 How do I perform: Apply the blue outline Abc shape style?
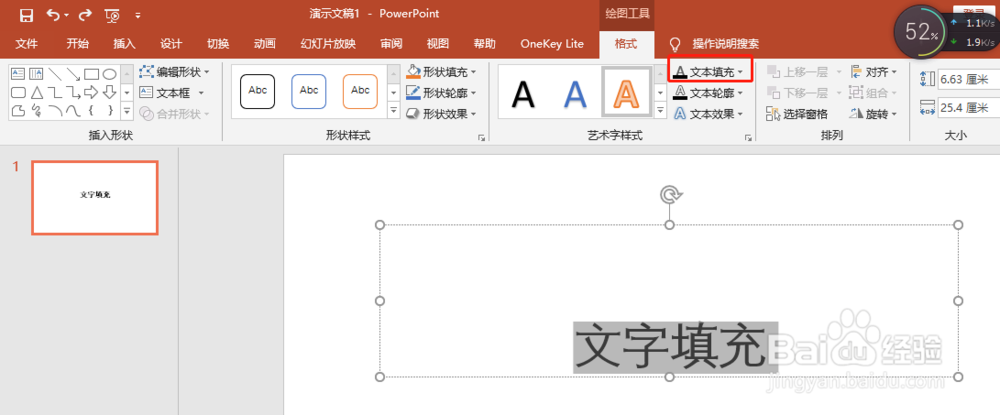tap(309, 91)
